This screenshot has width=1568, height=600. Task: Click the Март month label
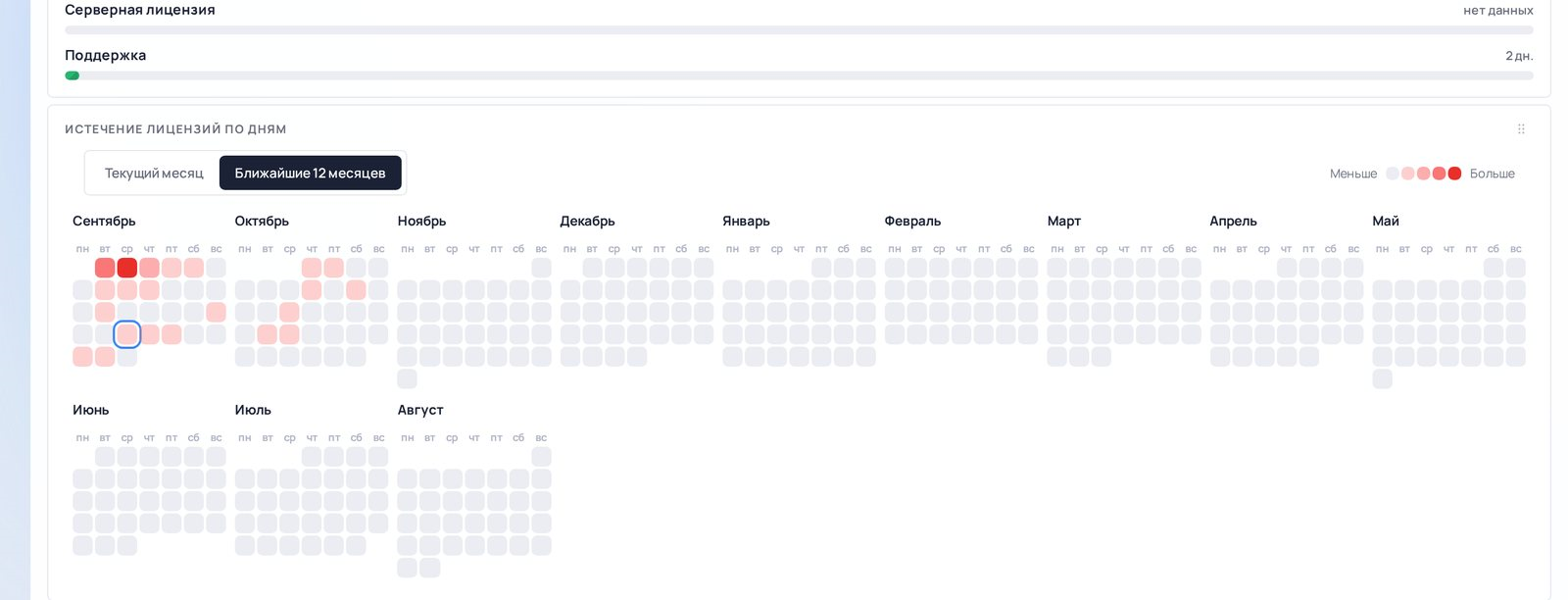click(x=1063, y=222)
